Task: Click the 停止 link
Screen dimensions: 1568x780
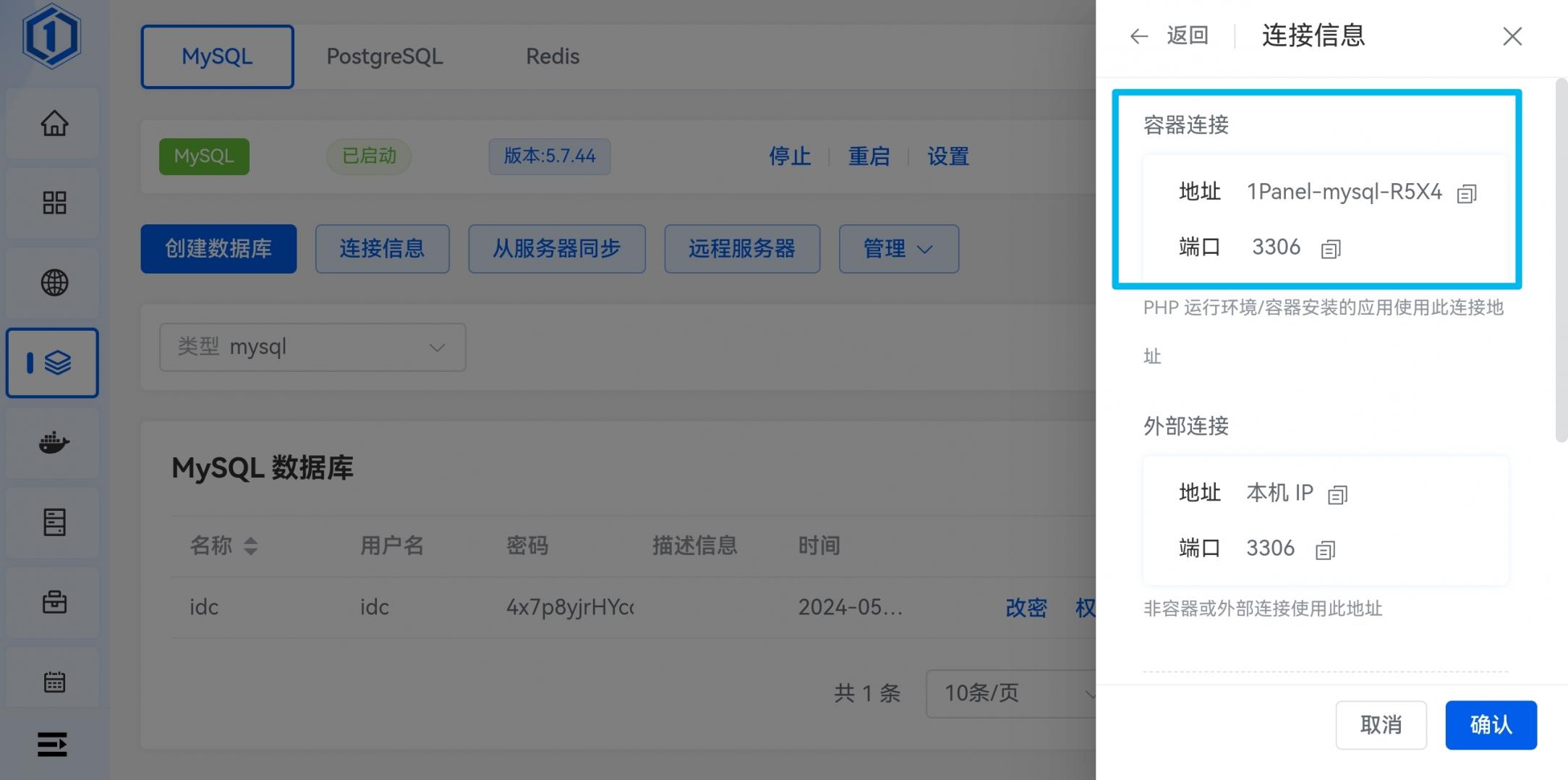Action: point(790,156)
